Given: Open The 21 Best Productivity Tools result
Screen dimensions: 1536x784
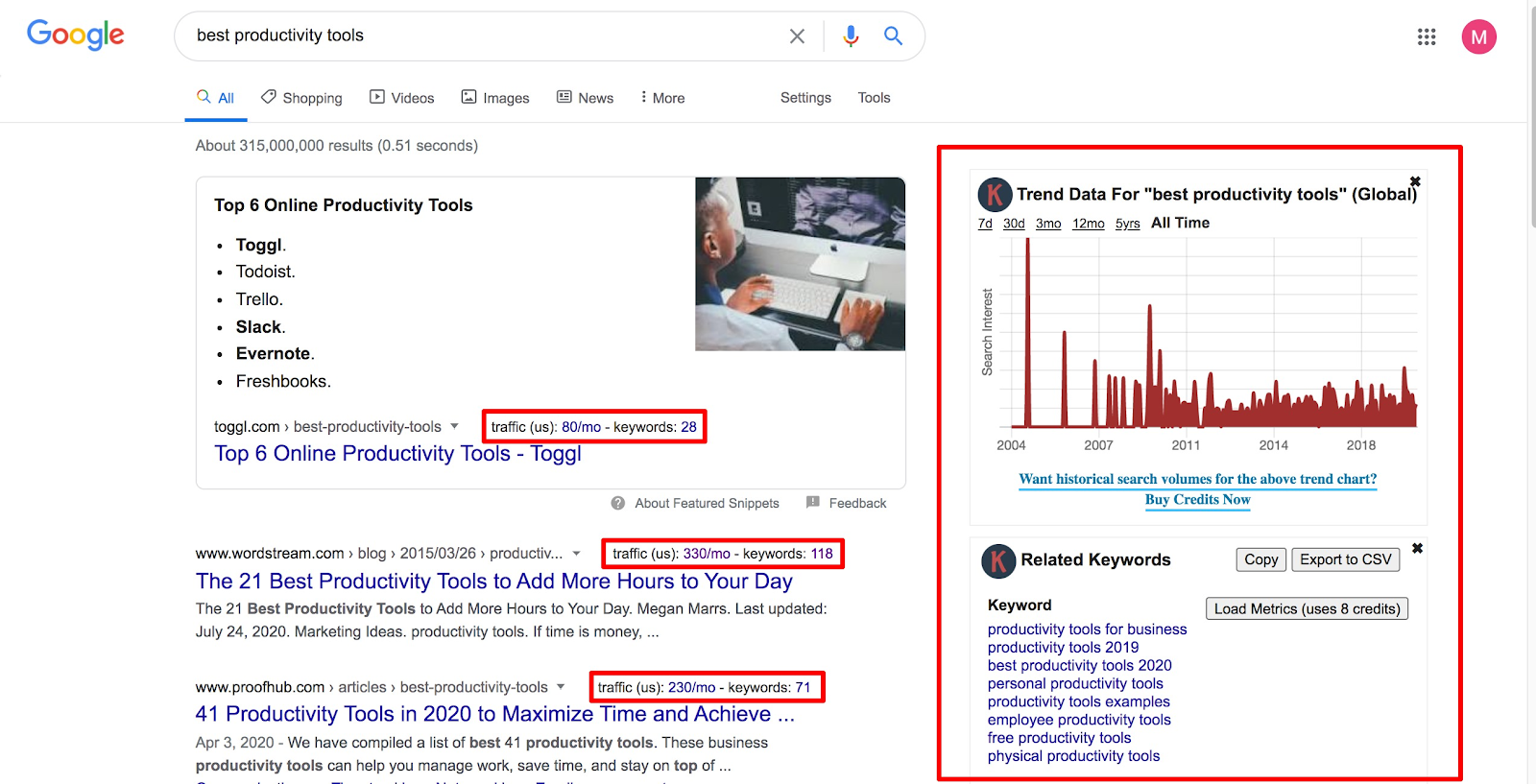Looking at the screenshot, I should (x=494, y=581).
